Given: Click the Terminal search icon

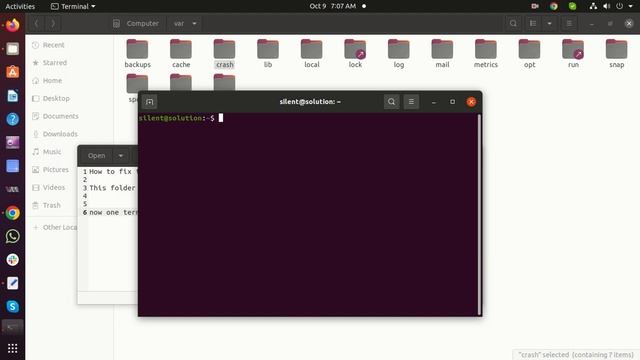Looking at the screenshot, I should point(391,102).
